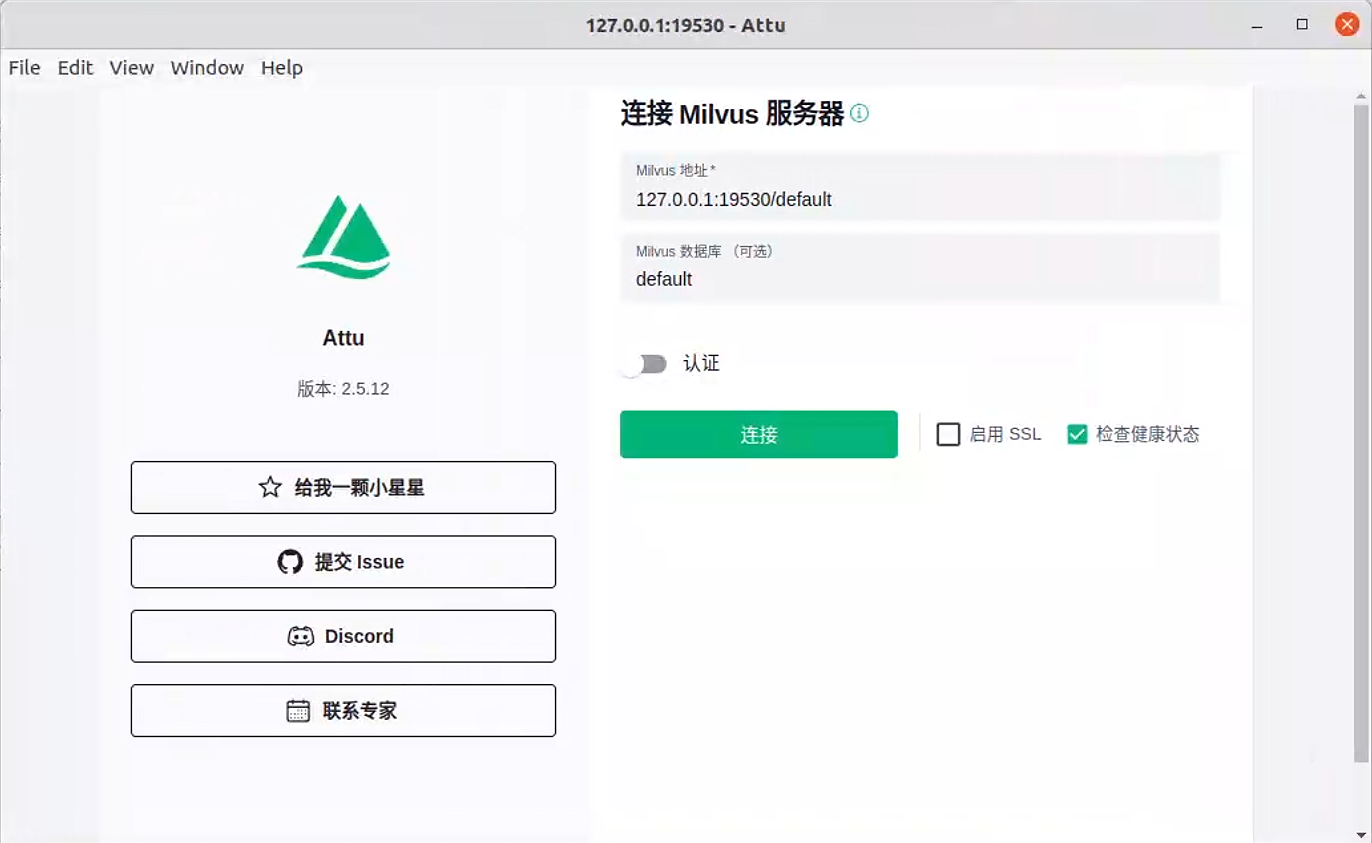Toggle the 认证 authentication switch
The width and height of the screenshot is (1372, 843).
(x=643, y=364)
